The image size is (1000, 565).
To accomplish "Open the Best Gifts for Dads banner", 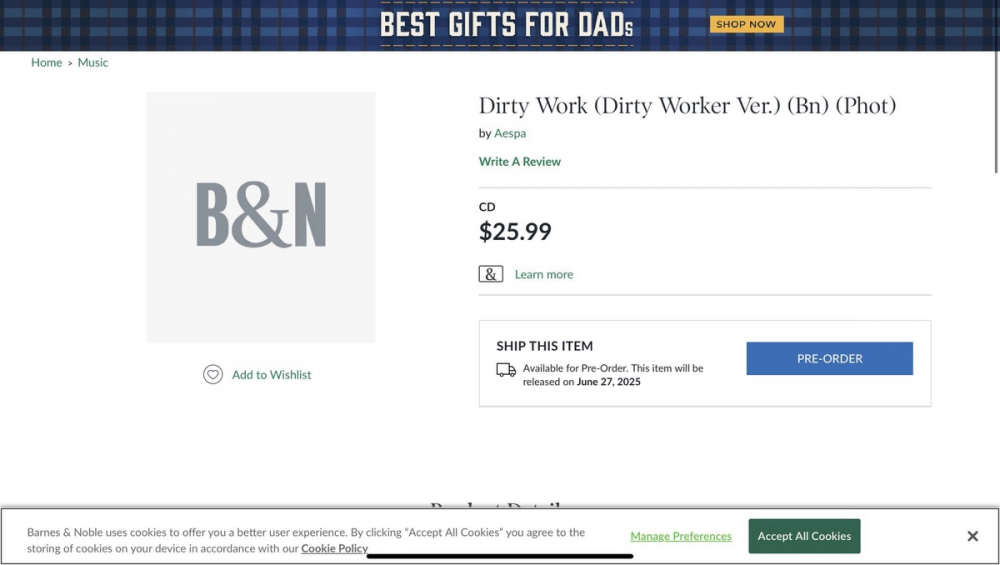I will pos(506,24).
